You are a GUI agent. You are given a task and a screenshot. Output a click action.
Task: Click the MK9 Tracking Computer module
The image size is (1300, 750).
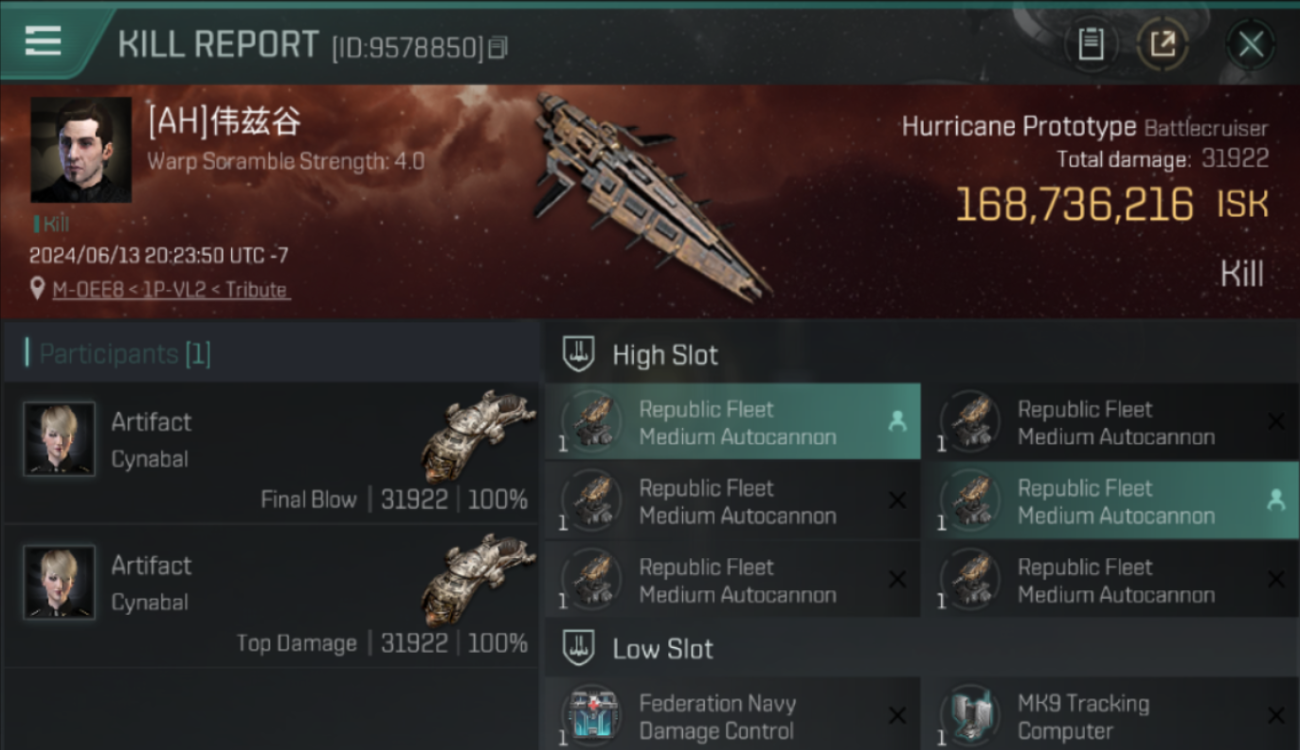1111,714
